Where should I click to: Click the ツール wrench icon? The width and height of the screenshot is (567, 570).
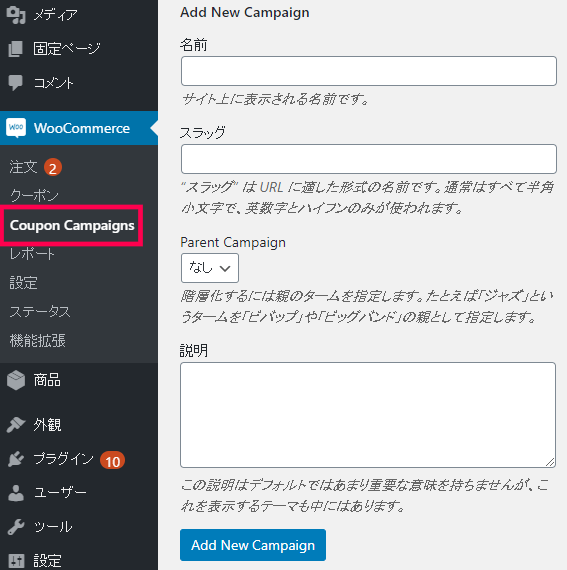pos(16,527)
